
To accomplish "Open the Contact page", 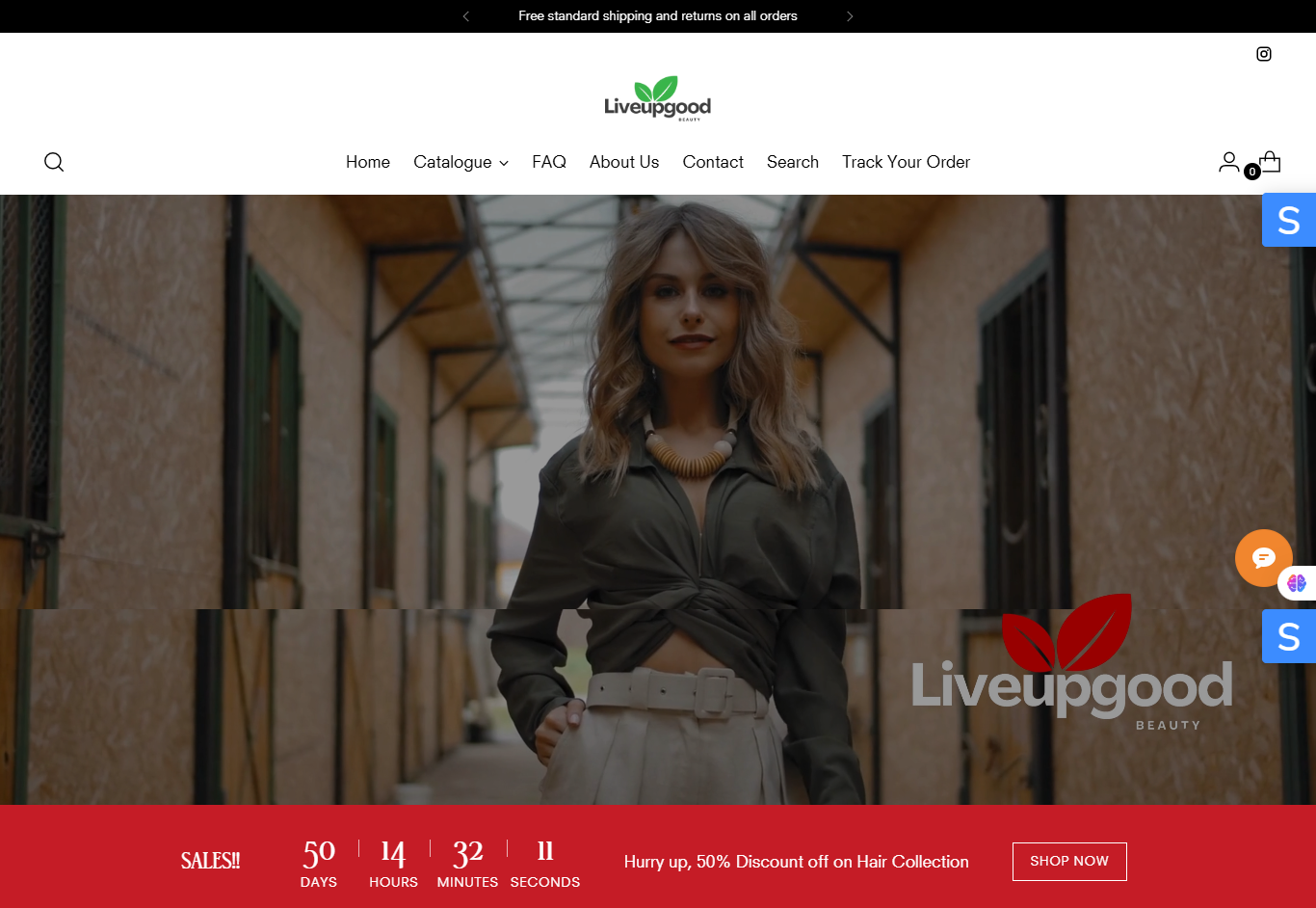I will click(x=713, y=162).
